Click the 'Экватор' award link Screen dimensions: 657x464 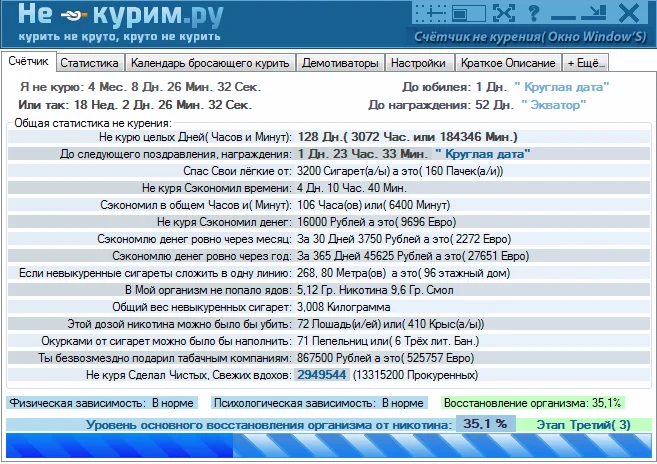(547, 104)
